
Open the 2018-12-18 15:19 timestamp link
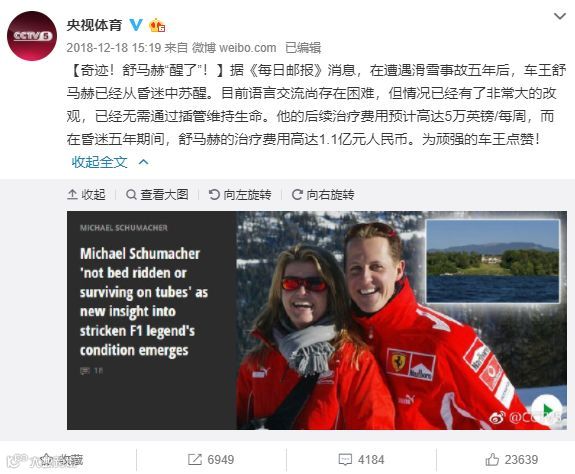pos(114,48)
